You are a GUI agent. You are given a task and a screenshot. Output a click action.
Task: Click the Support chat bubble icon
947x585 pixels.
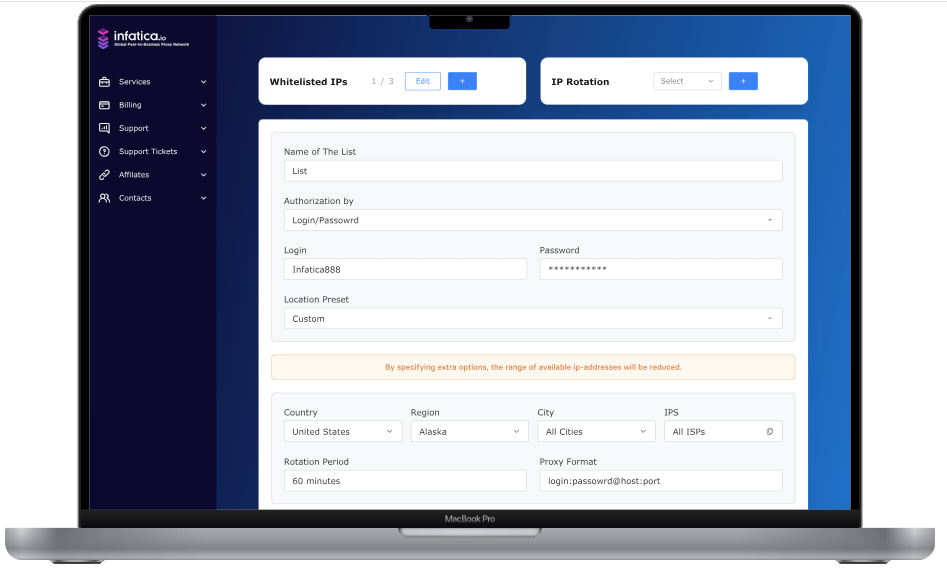coord(104,128)
